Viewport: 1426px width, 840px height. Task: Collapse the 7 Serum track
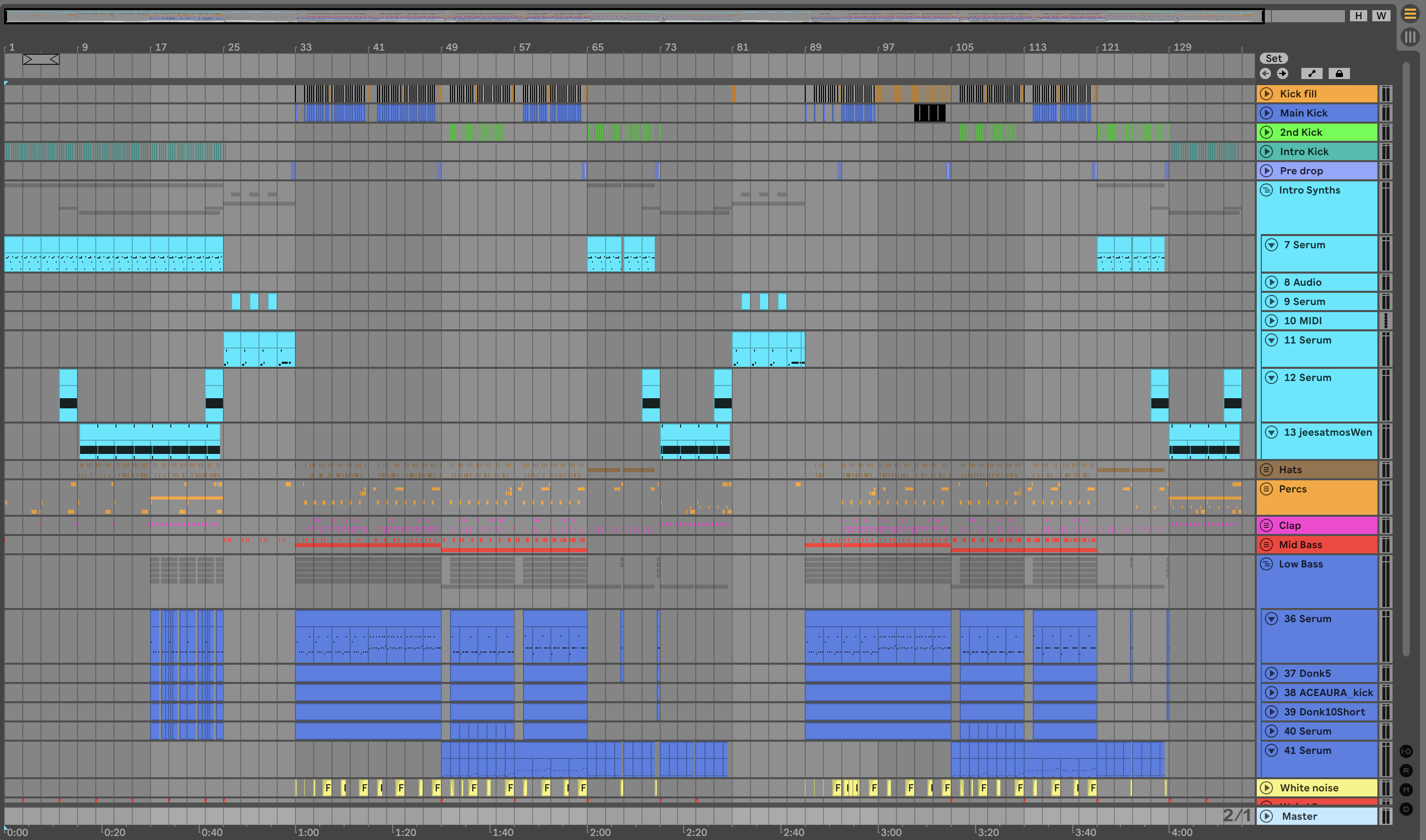click(1271, 245)
